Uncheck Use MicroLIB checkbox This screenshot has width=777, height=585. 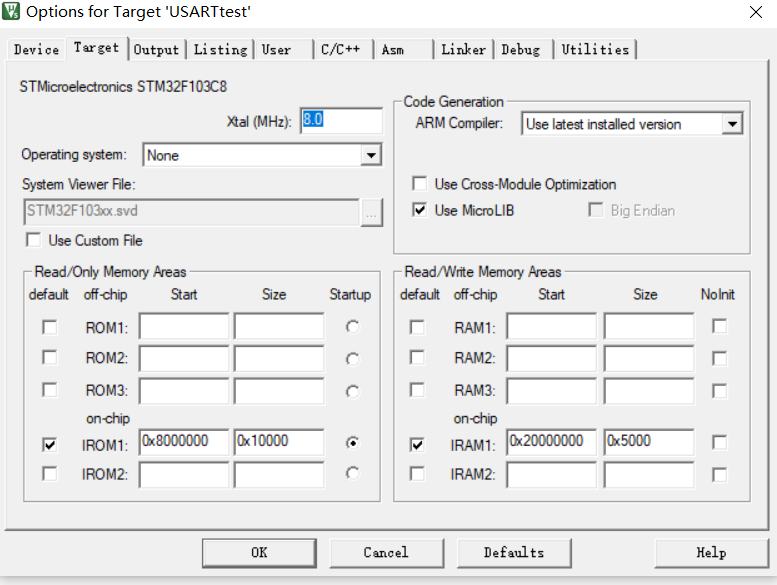click(419, 210)
